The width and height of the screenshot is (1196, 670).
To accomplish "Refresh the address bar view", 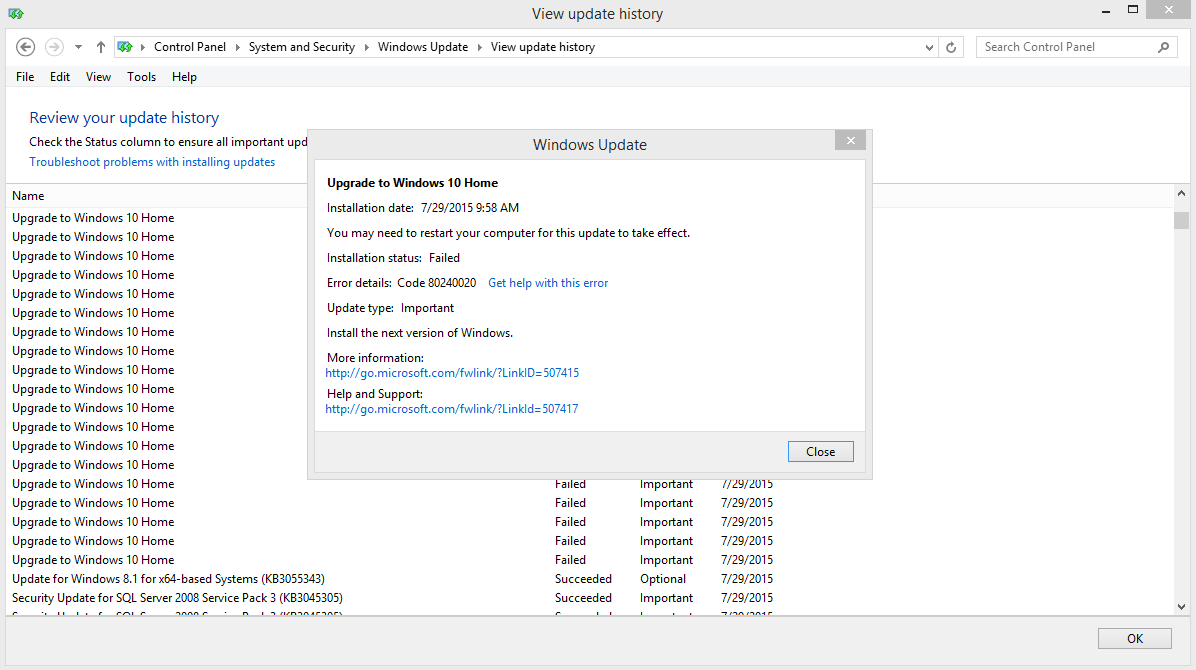I will point(951,47).
